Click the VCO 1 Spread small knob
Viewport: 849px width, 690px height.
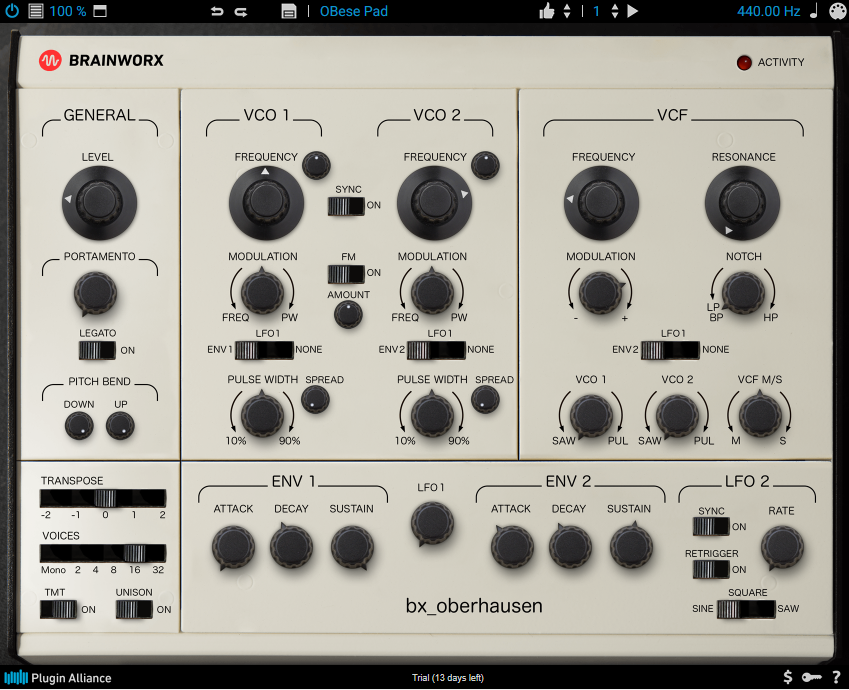(315, 400)
